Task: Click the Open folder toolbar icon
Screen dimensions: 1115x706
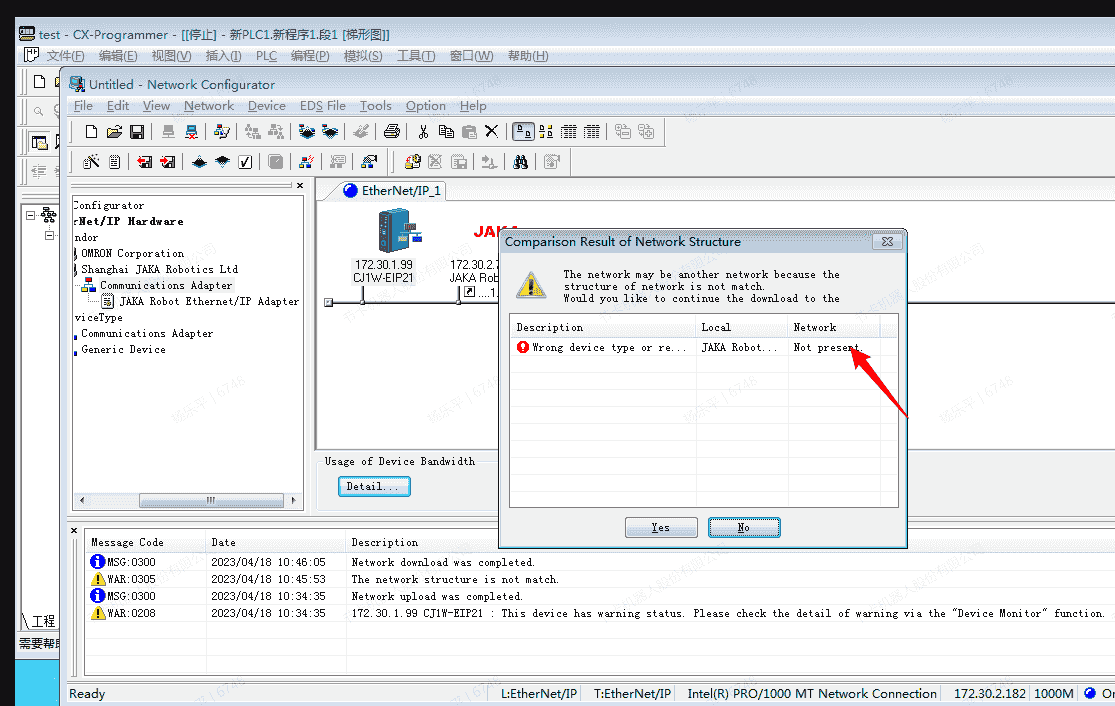Action: click(114, 131)
